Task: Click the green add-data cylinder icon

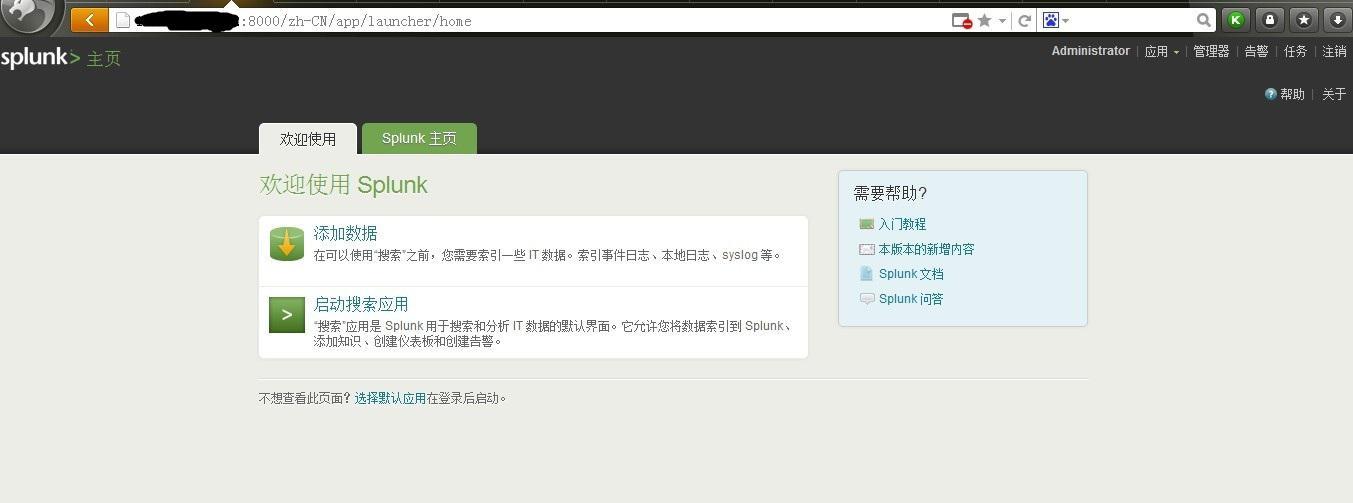Action: [287, 244]
